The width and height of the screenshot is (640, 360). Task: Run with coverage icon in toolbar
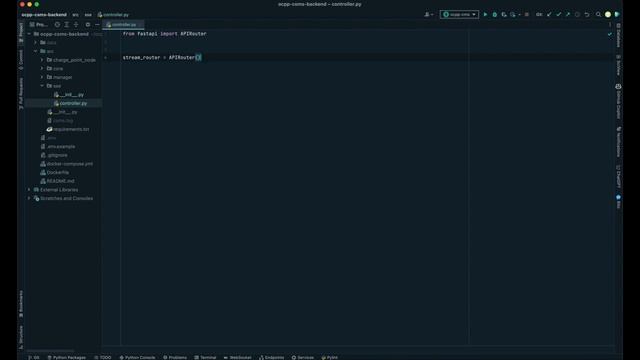pos(504,14)
